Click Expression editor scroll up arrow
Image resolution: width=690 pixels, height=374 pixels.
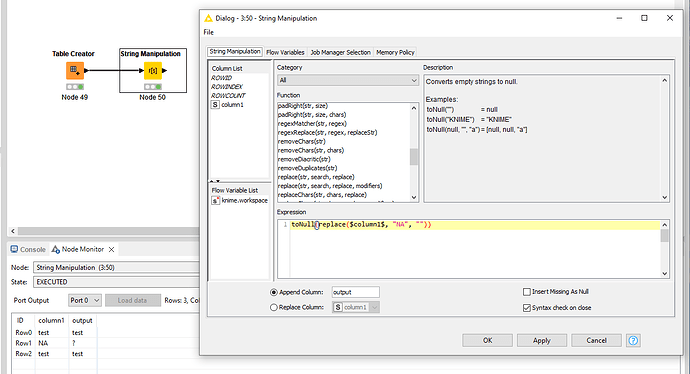pos(664,225)
